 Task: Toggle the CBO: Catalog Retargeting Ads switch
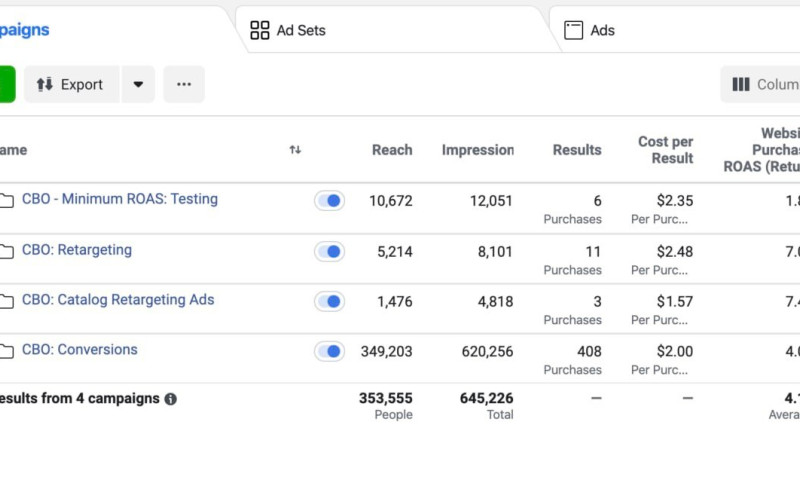tap(329, 301)
